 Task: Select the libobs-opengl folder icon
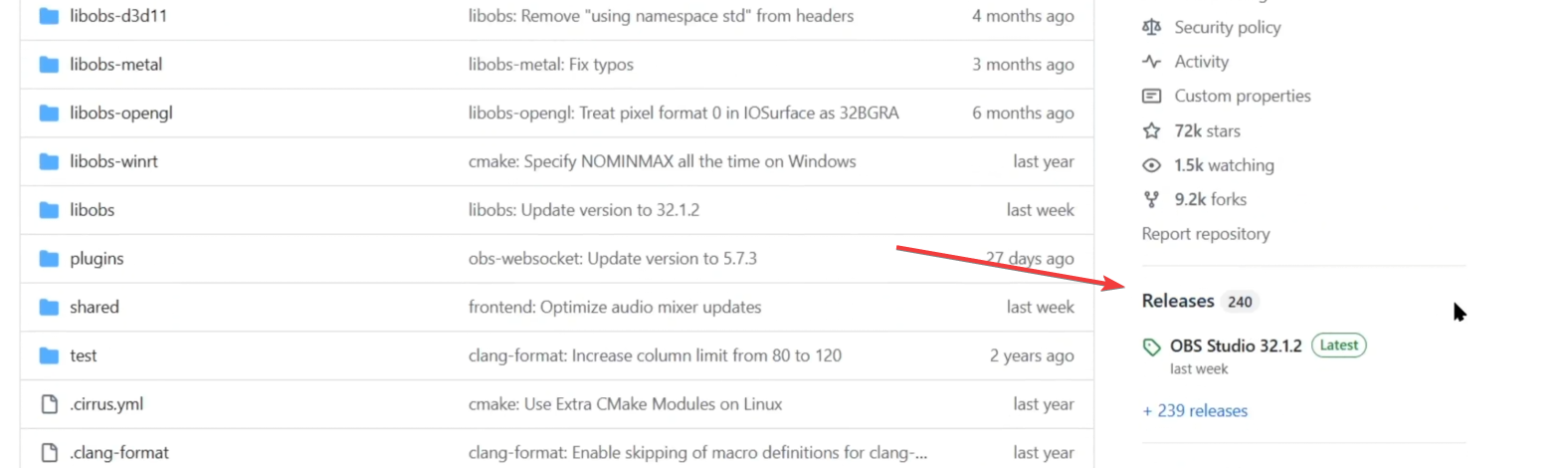pos(49,114)
